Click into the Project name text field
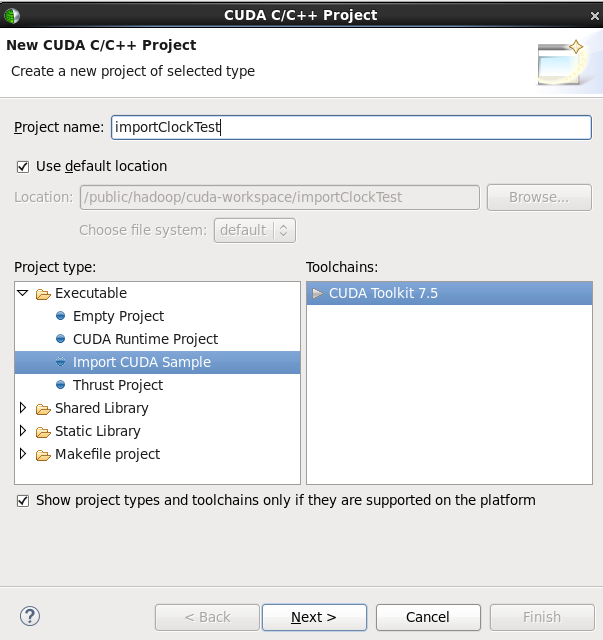The height and width of the screenshot is (640, 603). (x=351, y=128)
